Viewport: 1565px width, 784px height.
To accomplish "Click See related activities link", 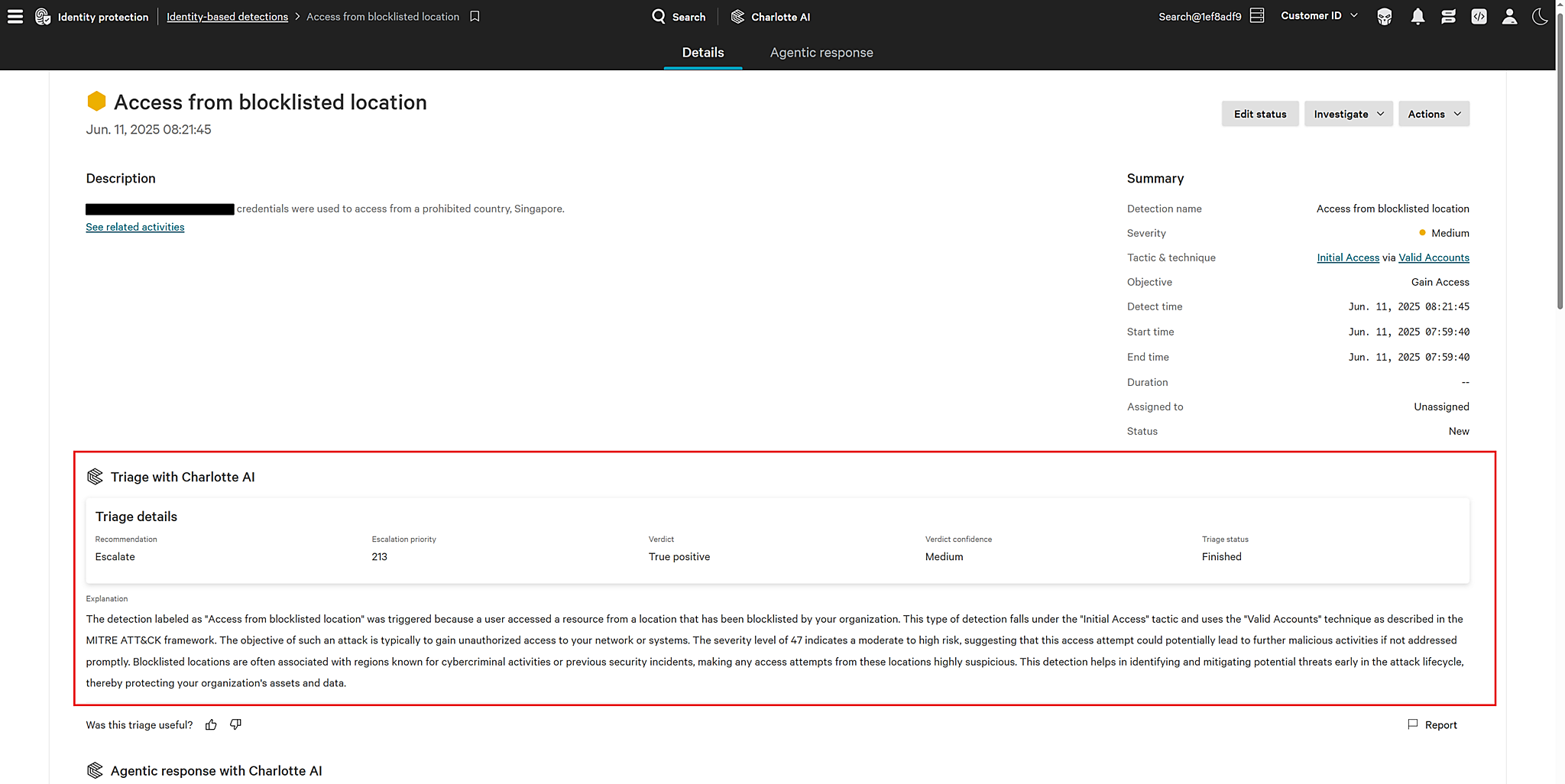I will tap(134, 227).
